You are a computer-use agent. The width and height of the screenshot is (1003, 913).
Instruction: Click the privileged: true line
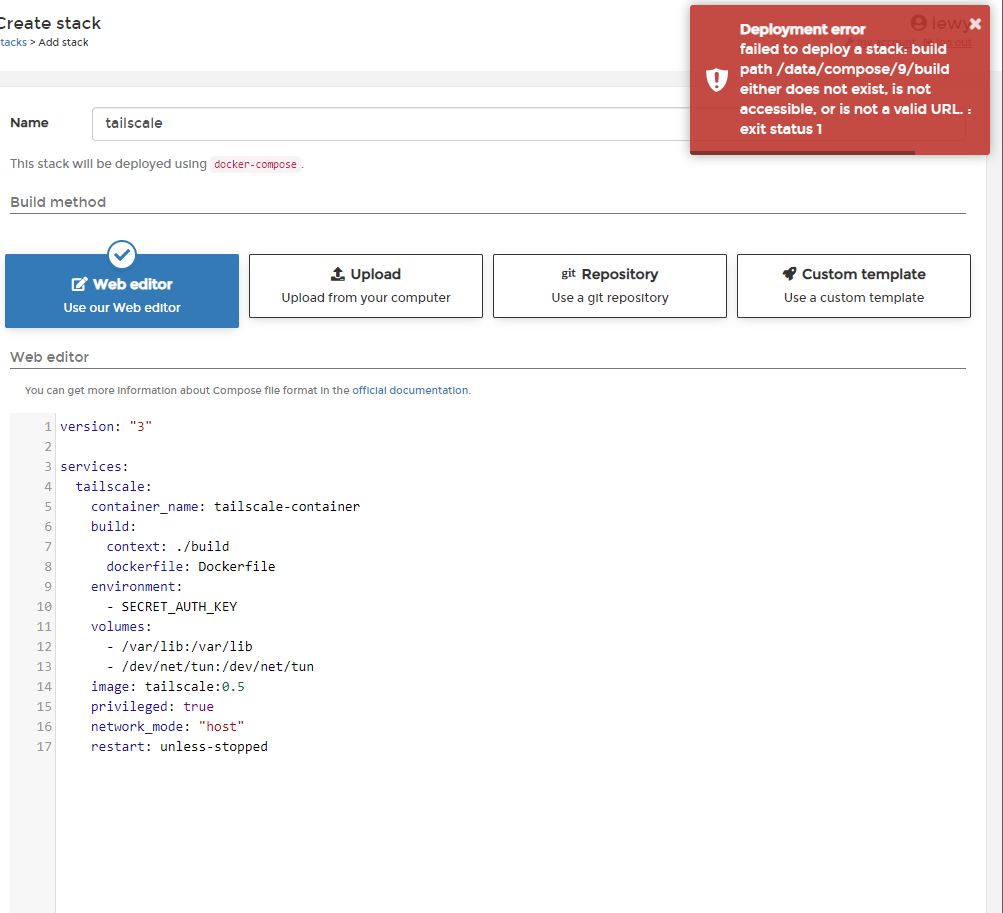[152, 706]
